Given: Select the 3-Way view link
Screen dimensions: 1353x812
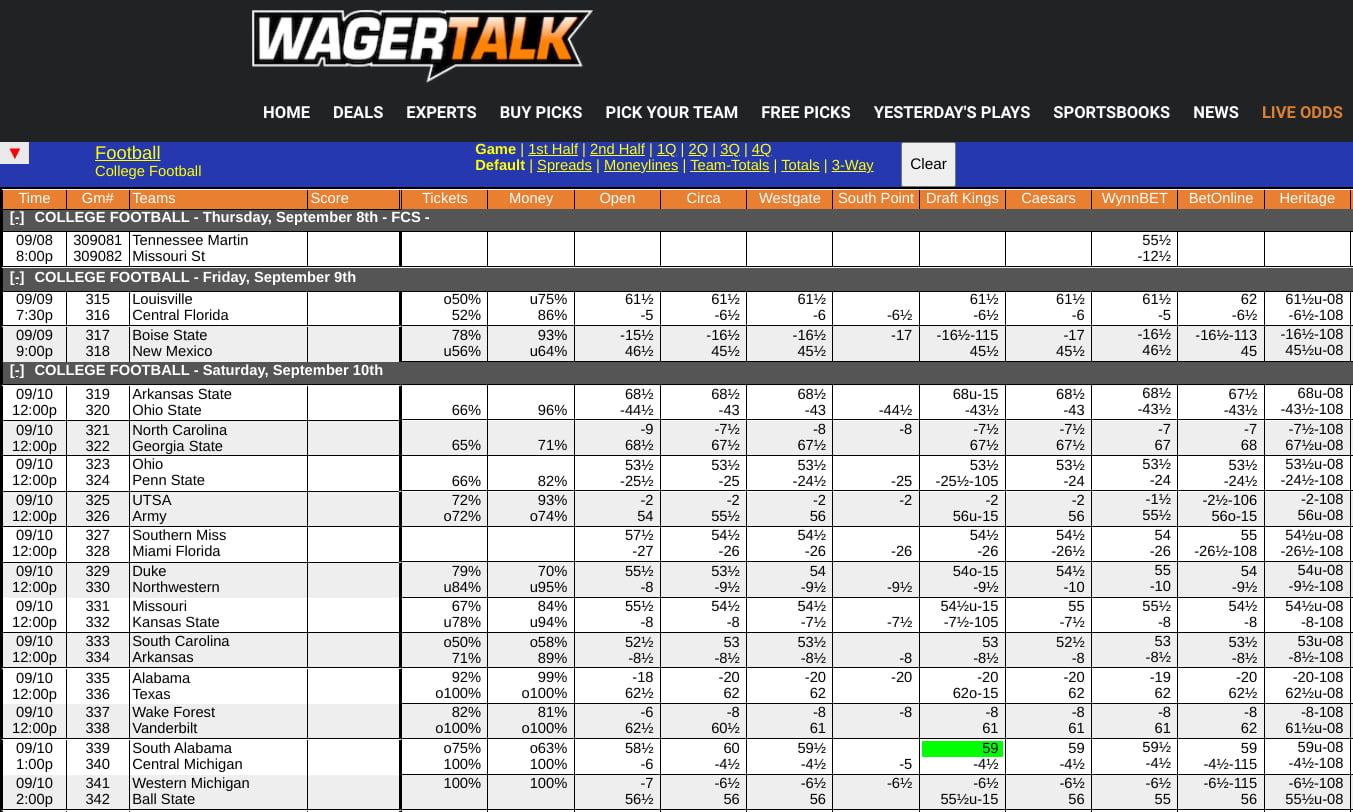Looking at the screenshot, I should tap(852, 165).
